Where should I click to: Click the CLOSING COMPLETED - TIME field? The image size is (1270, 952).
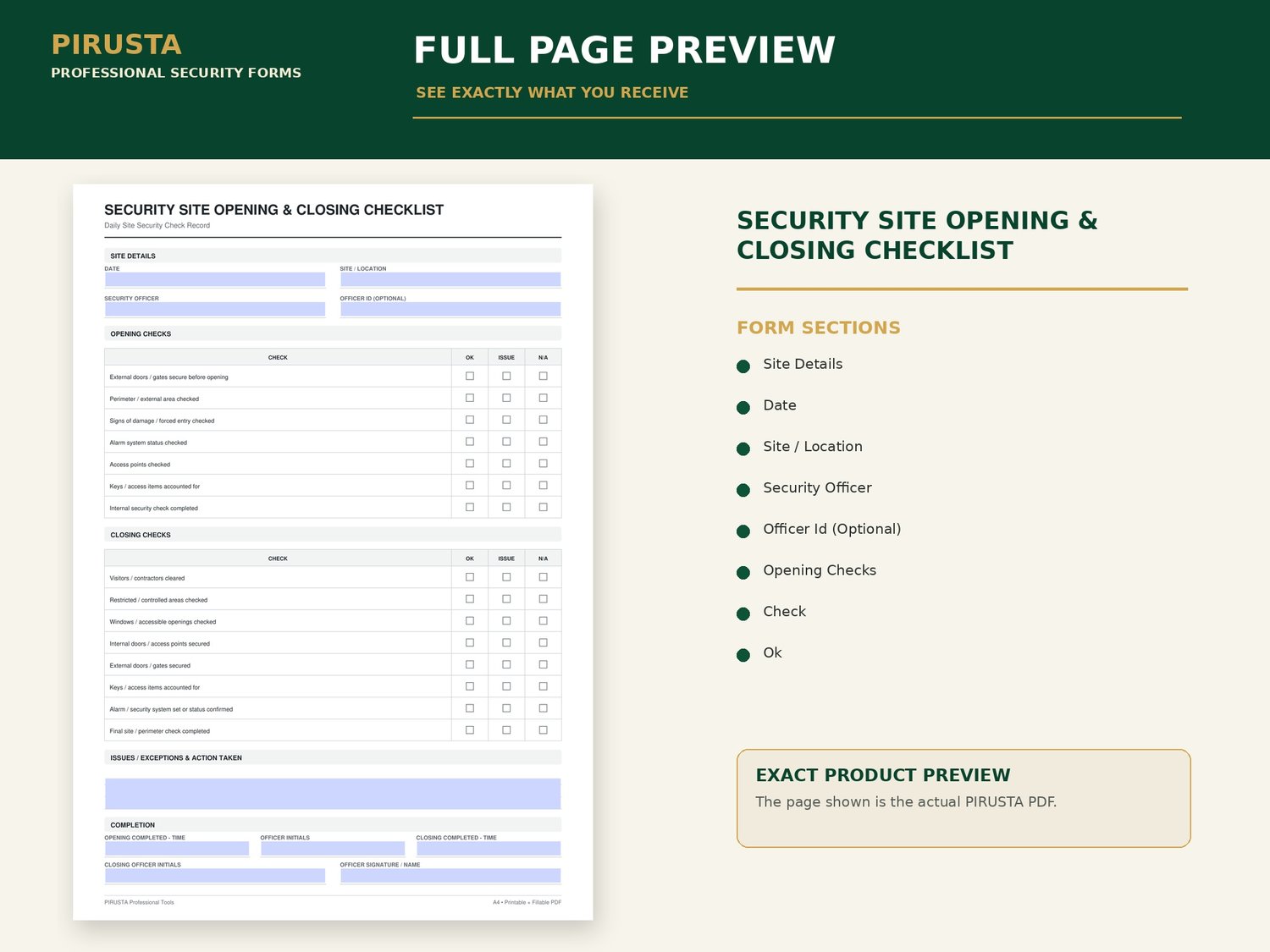489,848
